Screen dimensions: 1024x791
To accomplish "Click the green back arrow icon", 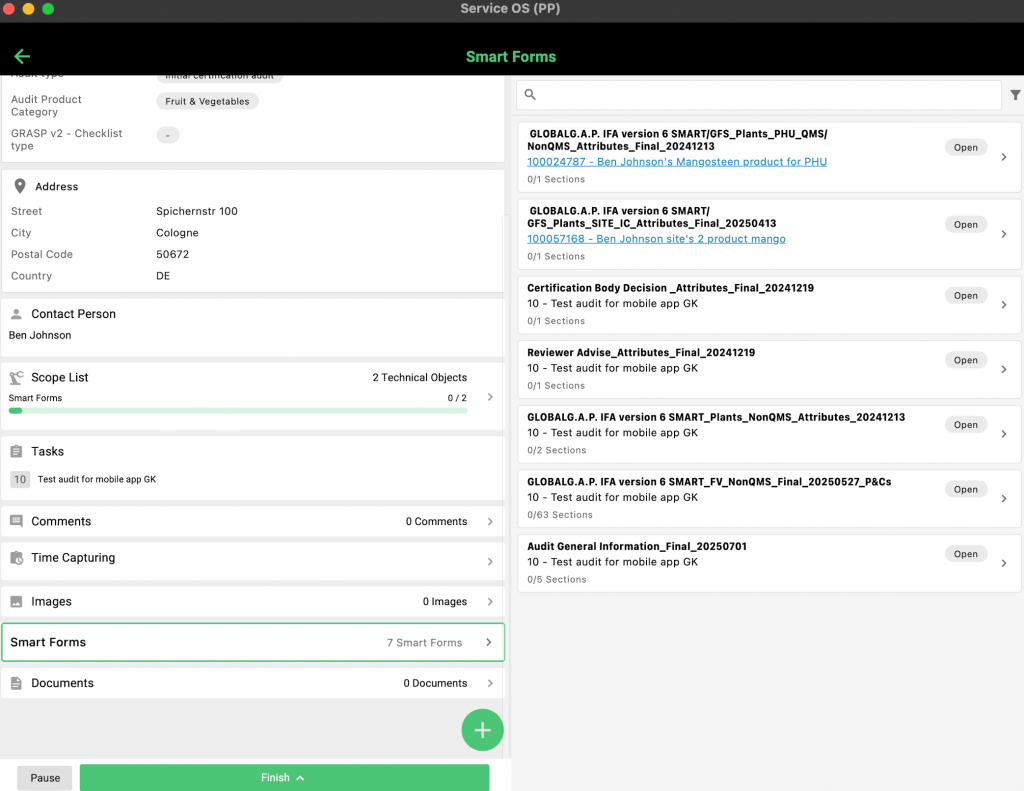I will pos(22,57).
